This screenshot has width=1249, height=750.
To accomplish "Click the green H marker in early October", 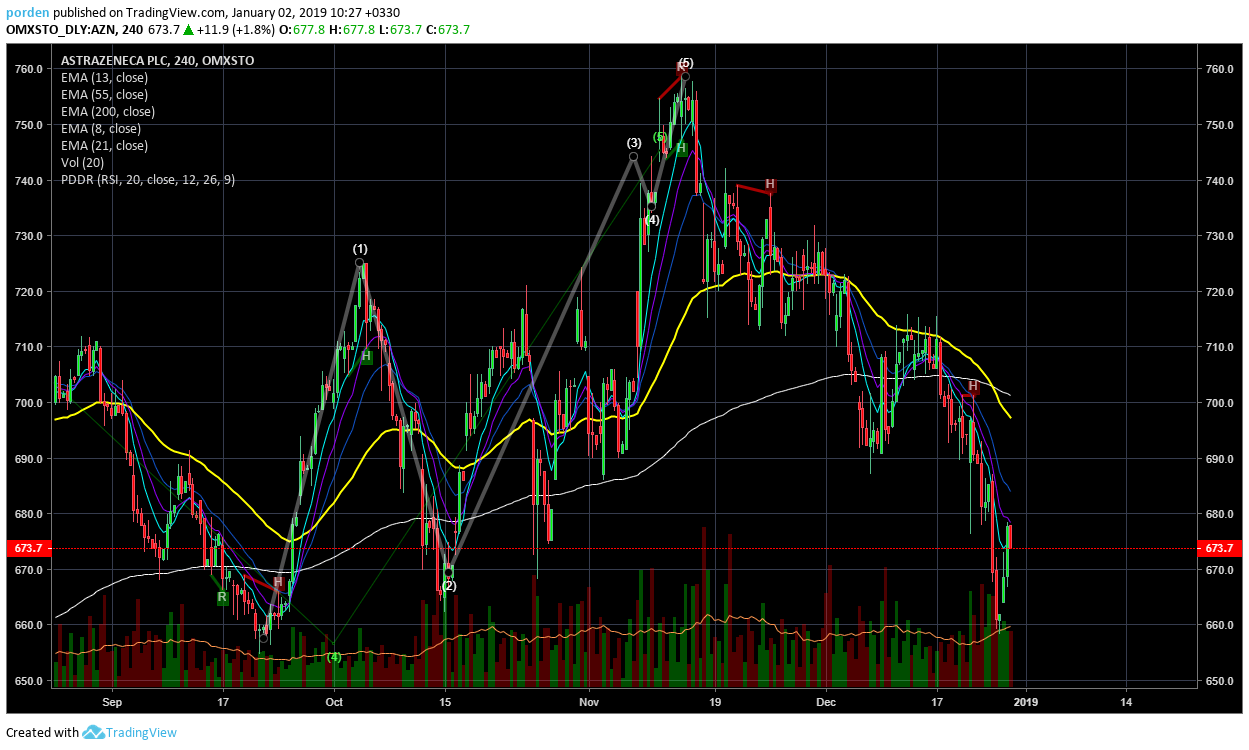I will 366,356.
